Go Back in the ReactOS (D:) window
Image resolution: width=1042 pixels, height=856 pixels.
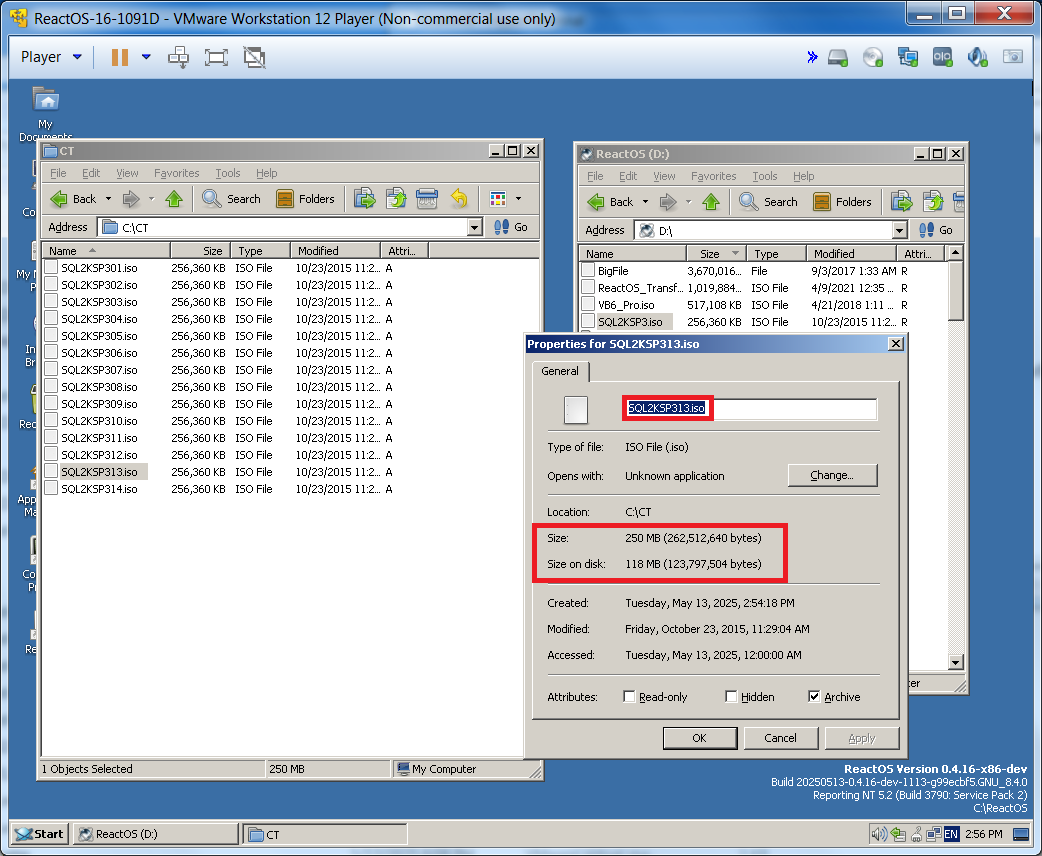[609, 202]
